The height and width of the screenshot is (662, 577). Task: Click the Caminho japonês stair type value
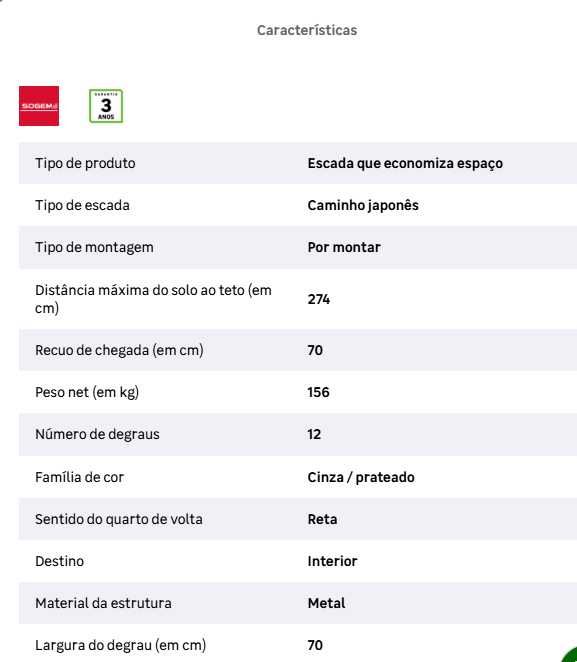point(363,206)
